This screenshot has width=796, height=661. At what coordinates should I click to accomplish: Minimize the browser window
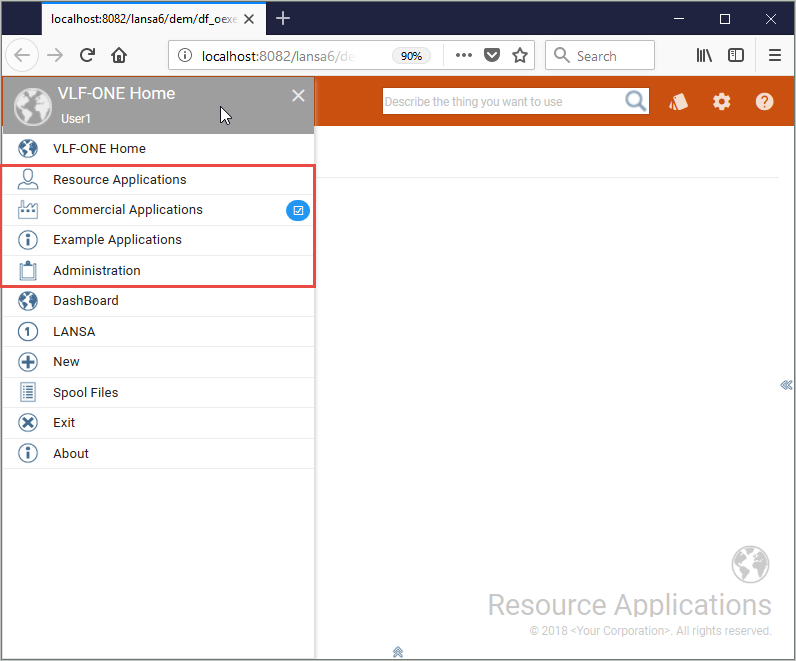coord(679,19)
